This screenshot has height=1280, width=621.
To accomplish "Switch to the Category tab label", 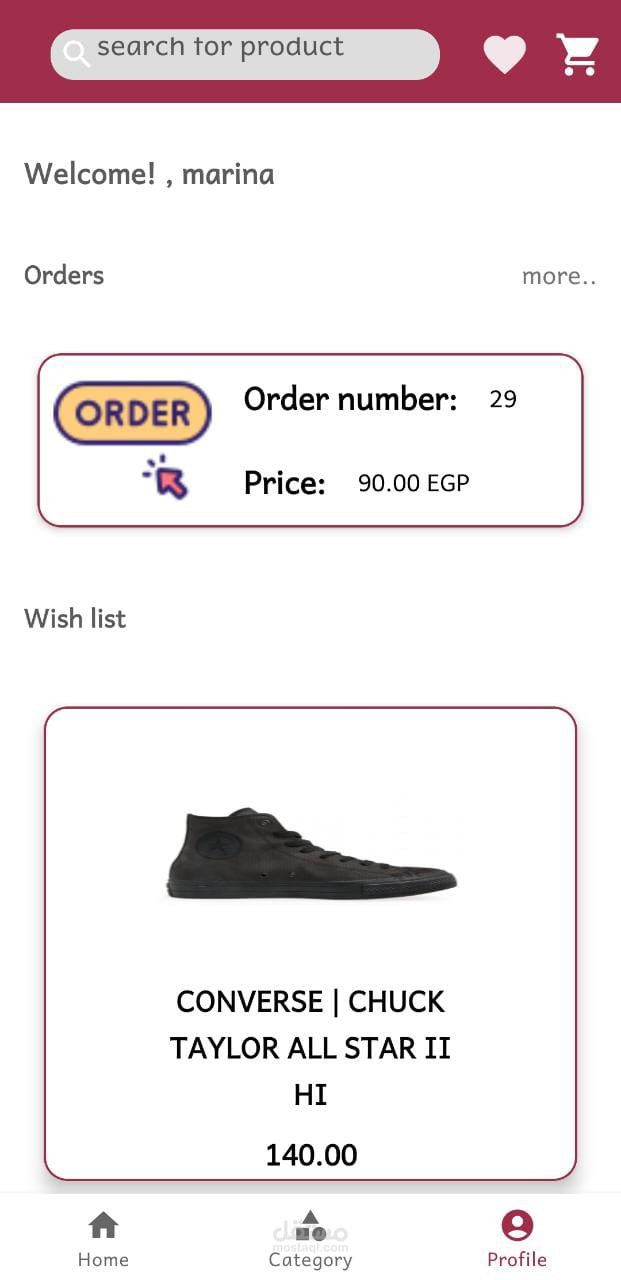I will click(x=310, y=1259).
